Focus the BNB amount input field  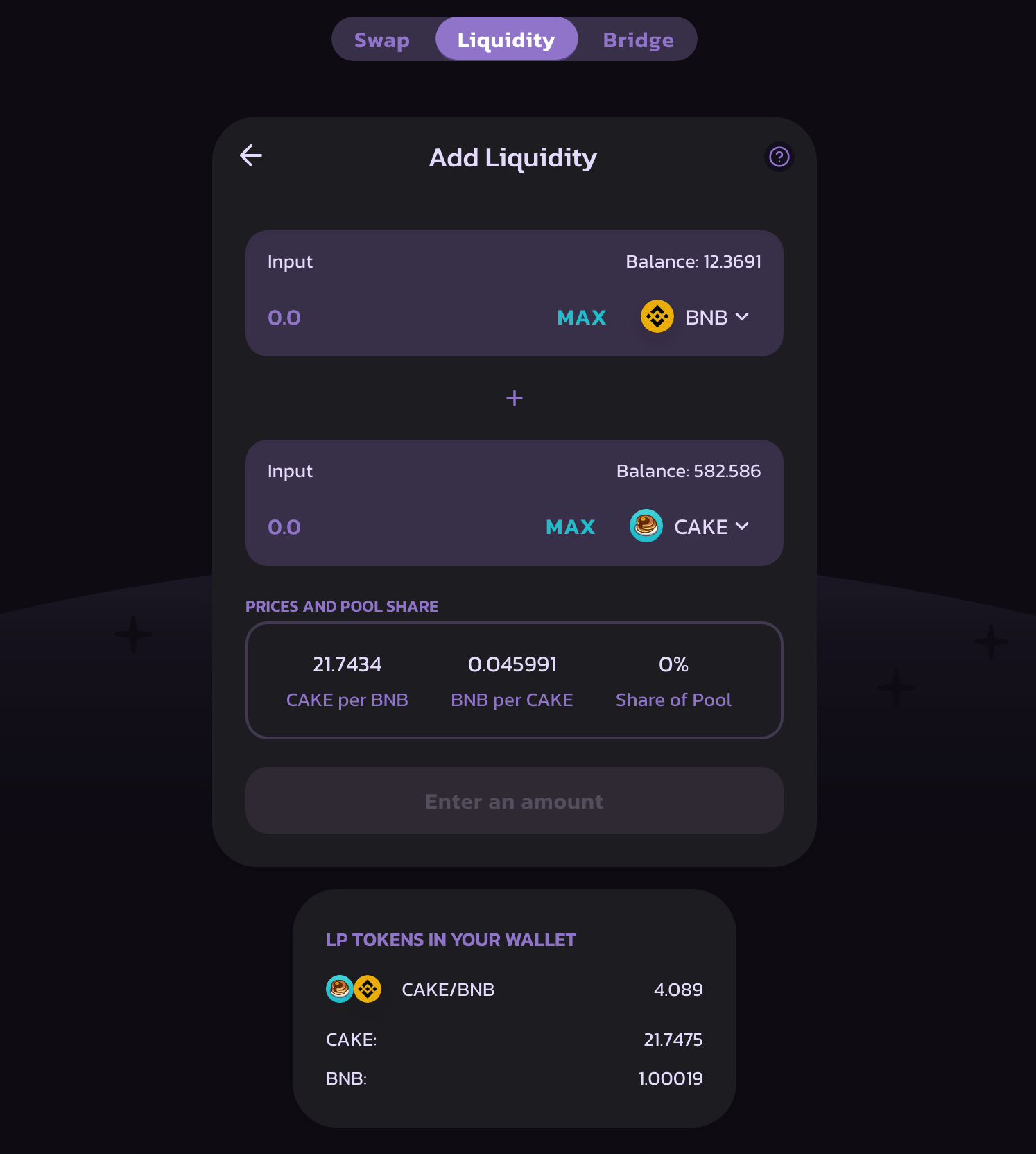[402, 318]
